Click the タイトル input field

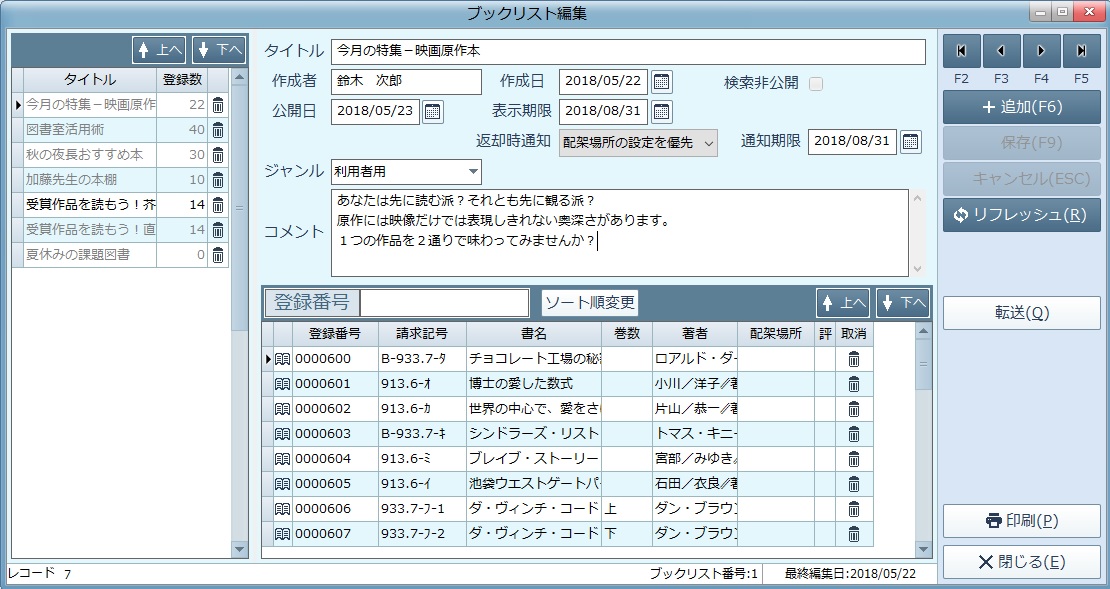[x=628, y=52]
